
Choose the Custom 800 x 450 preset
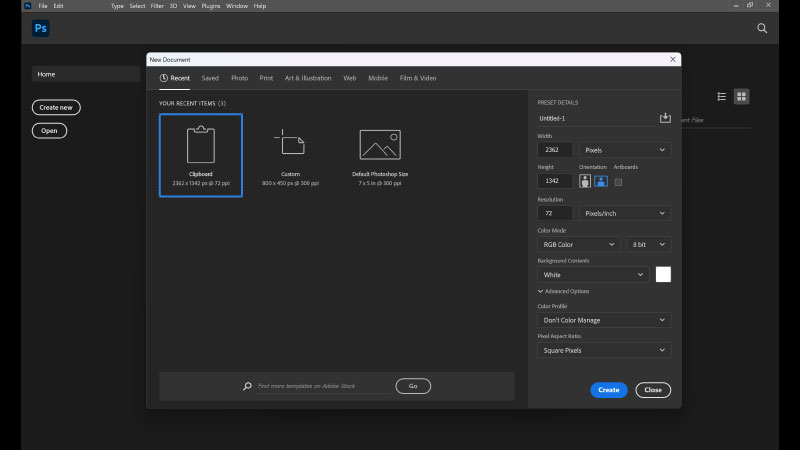pos(290,150)
